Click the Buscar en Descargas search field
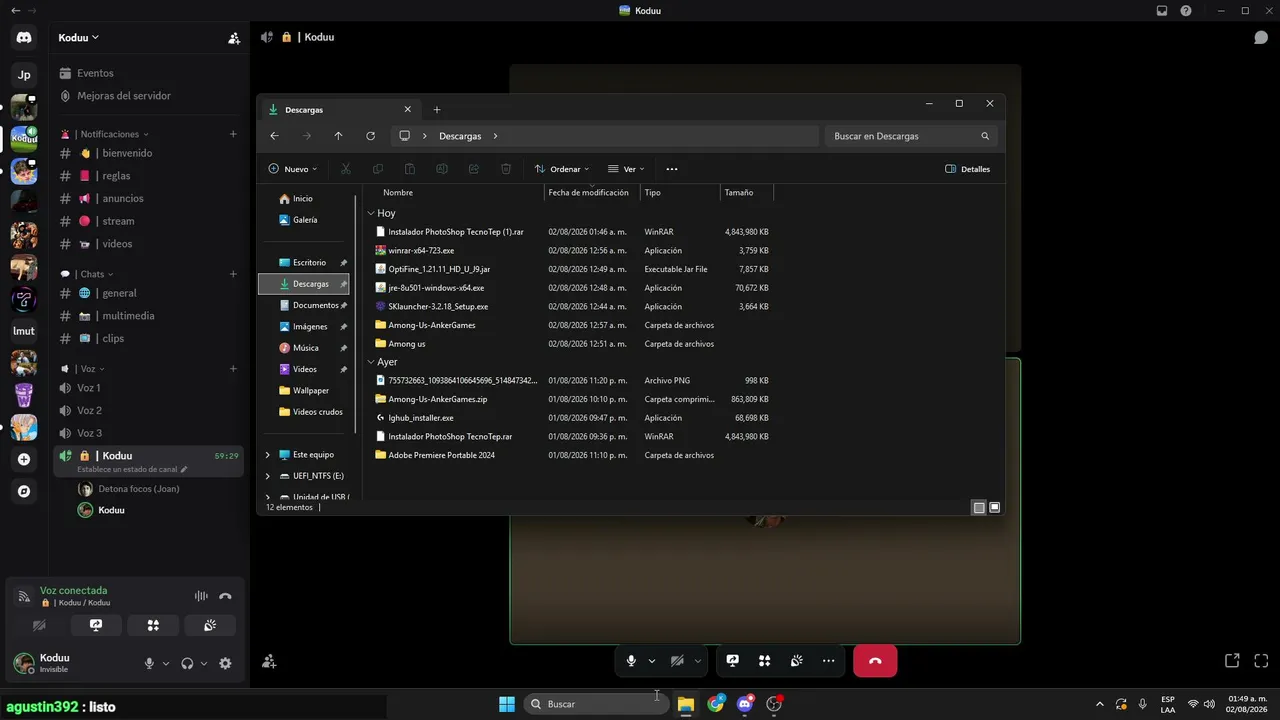This screenshot has width=1280, height=720. 911,136
